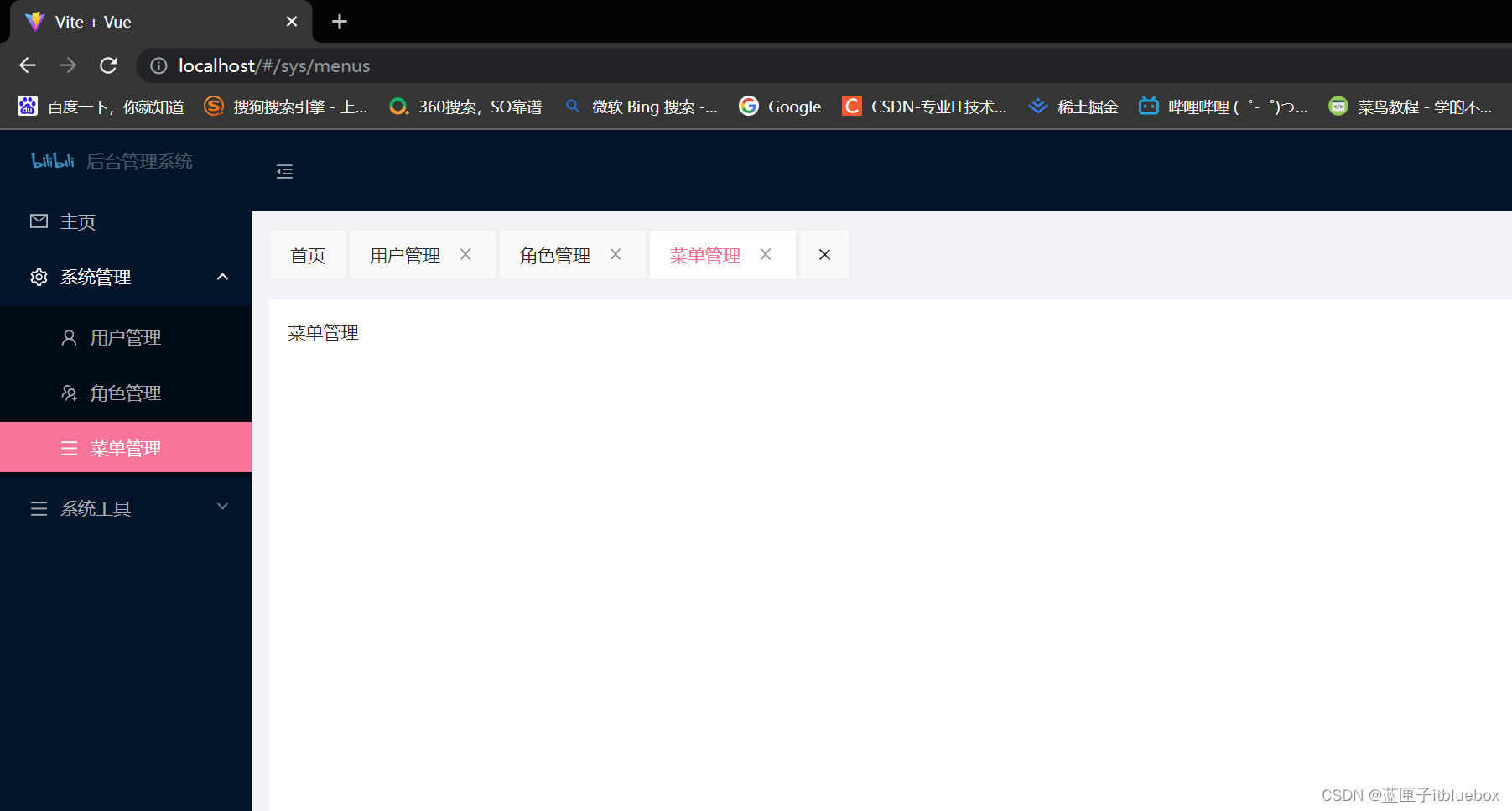
Task: Click the gear icon beside 系统管理
Action: pyautogui.click(x=39, y=277)
